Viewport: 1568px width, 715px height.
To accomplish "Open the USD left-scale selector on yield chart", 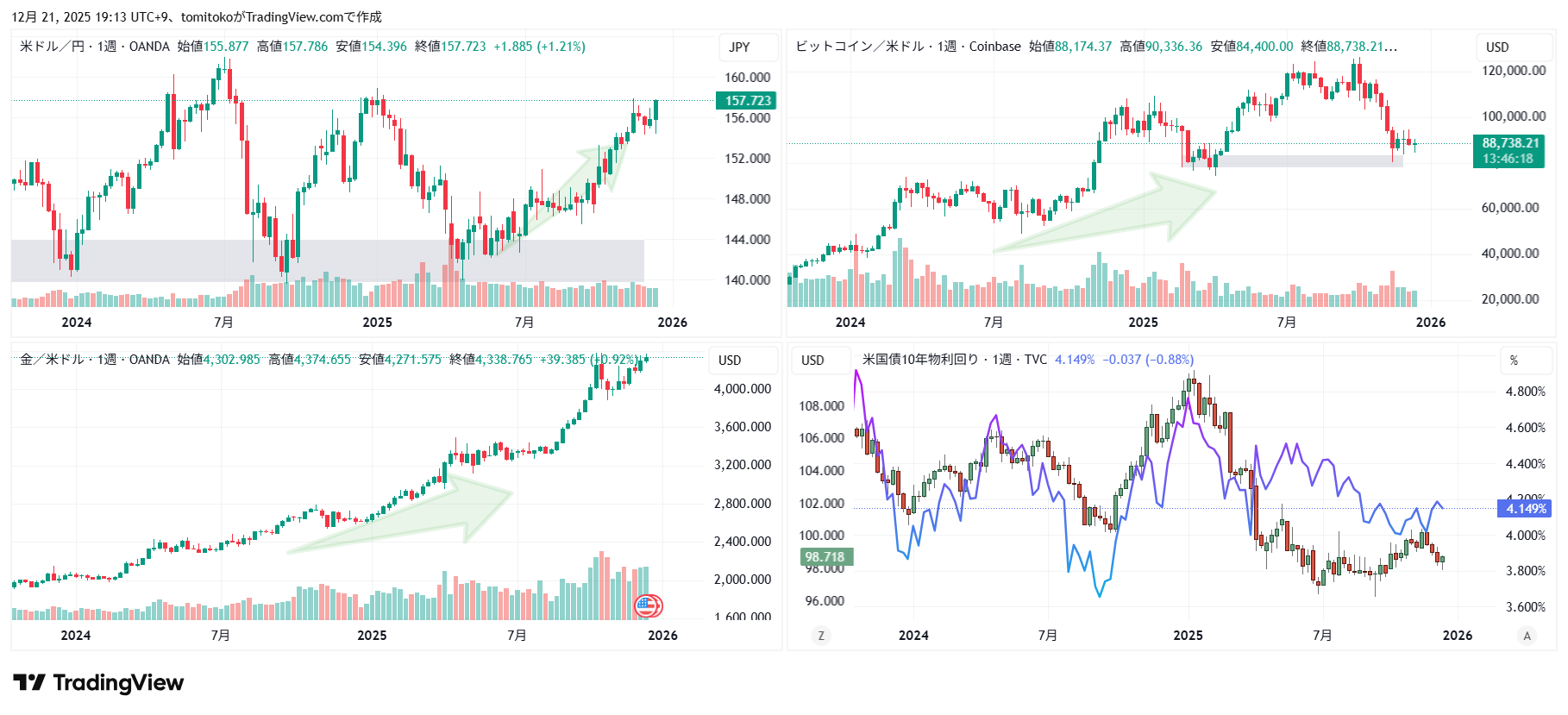I will [812, 361].
